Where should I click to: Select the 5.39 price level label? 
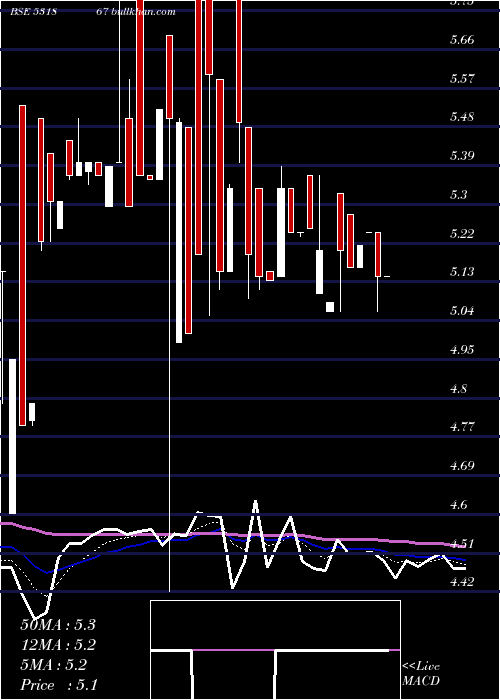tap(462, 156)
